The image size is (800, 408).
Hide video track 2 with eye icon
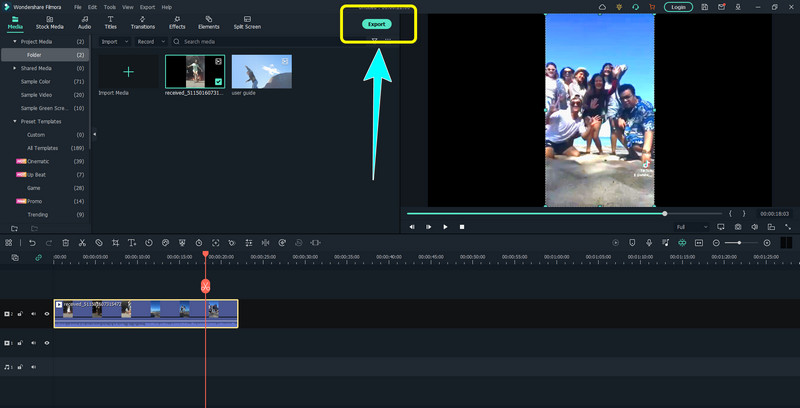46,314
